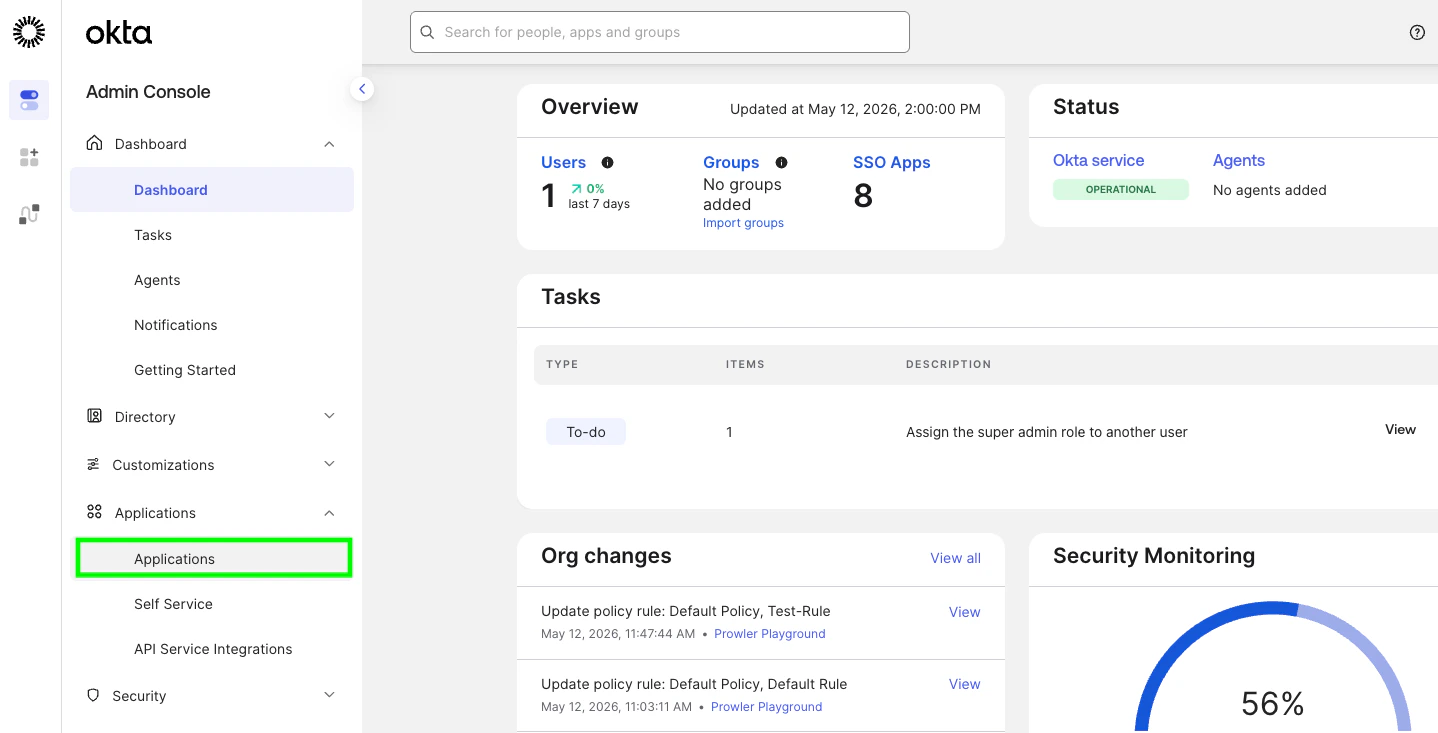This screenshot has width=1438, height=733.
Task: Click the TYPE column header
Action: [562, 364]
